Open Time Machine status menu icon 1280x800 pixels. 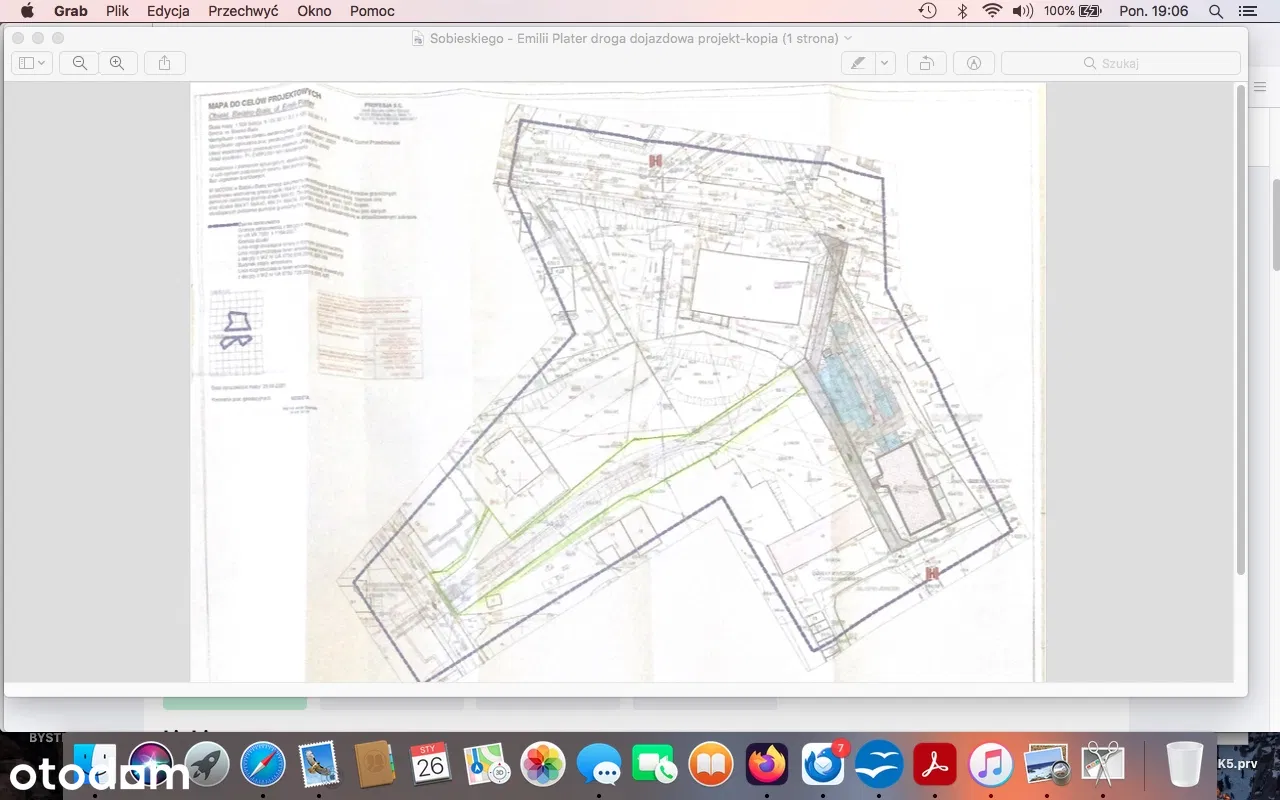[928, 11]
